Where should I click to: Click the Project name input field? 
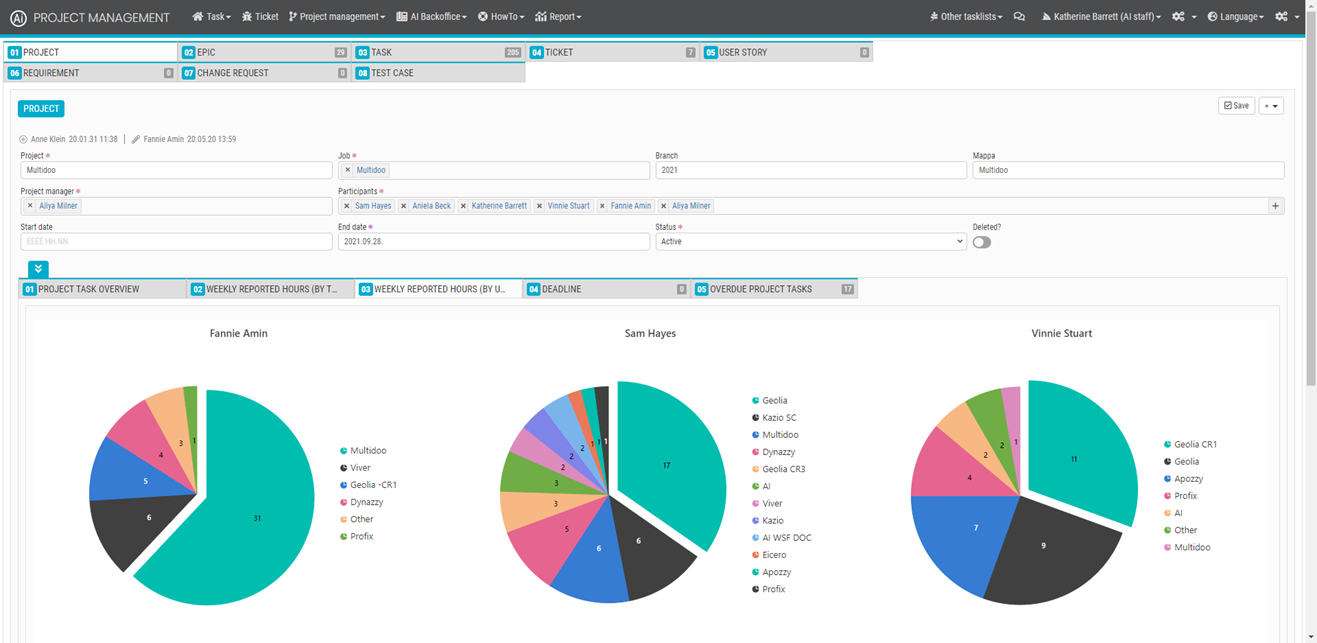click(x=176, y=171)
